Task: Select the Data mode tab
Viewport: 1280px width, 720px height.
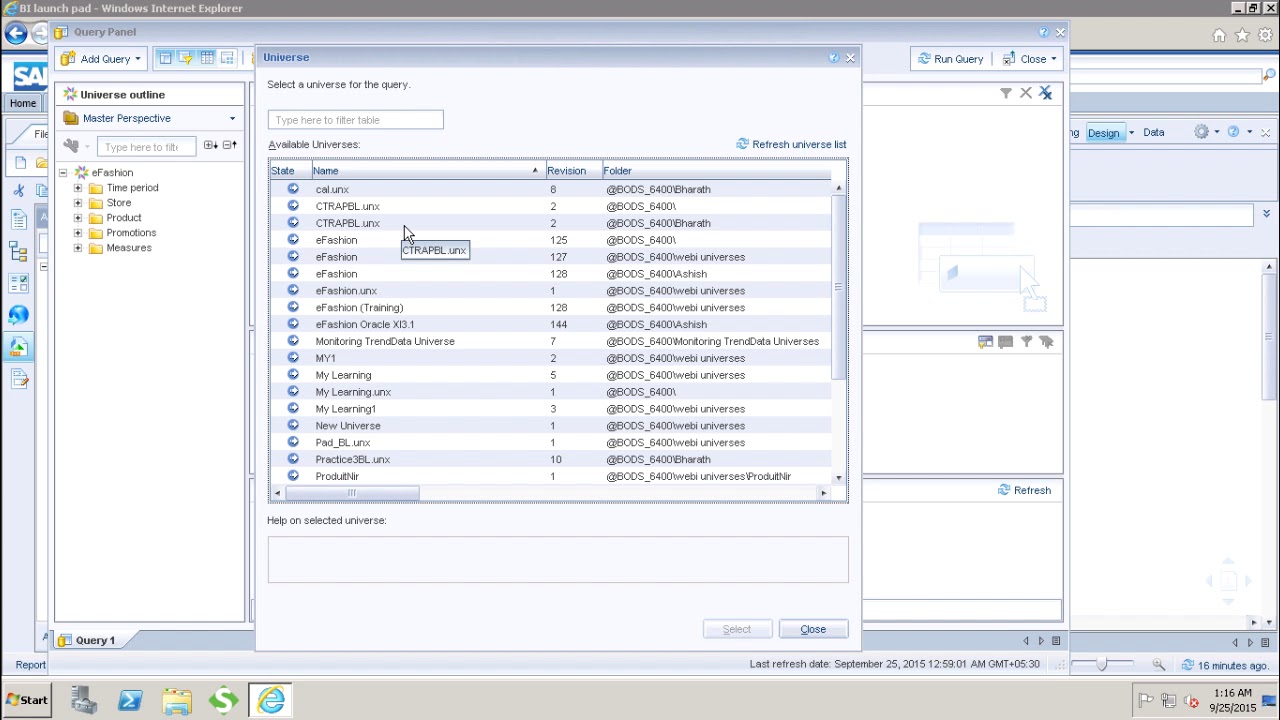Action: click(x=1154, y=132)
